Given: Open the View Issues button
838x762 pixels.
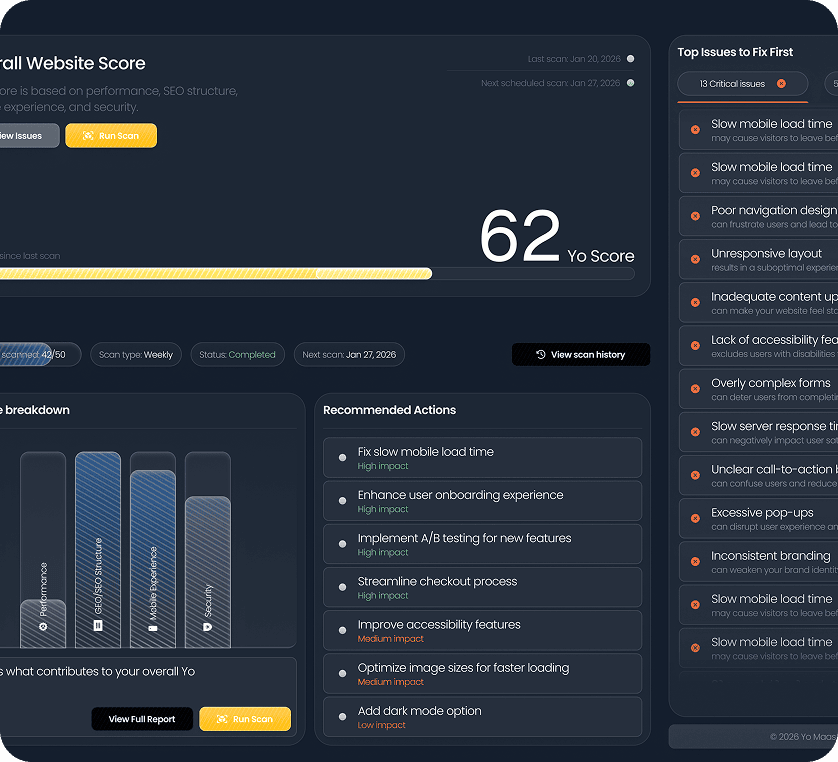Looking at the screenshot, I should pyautogui.click(x=29, y=136).
